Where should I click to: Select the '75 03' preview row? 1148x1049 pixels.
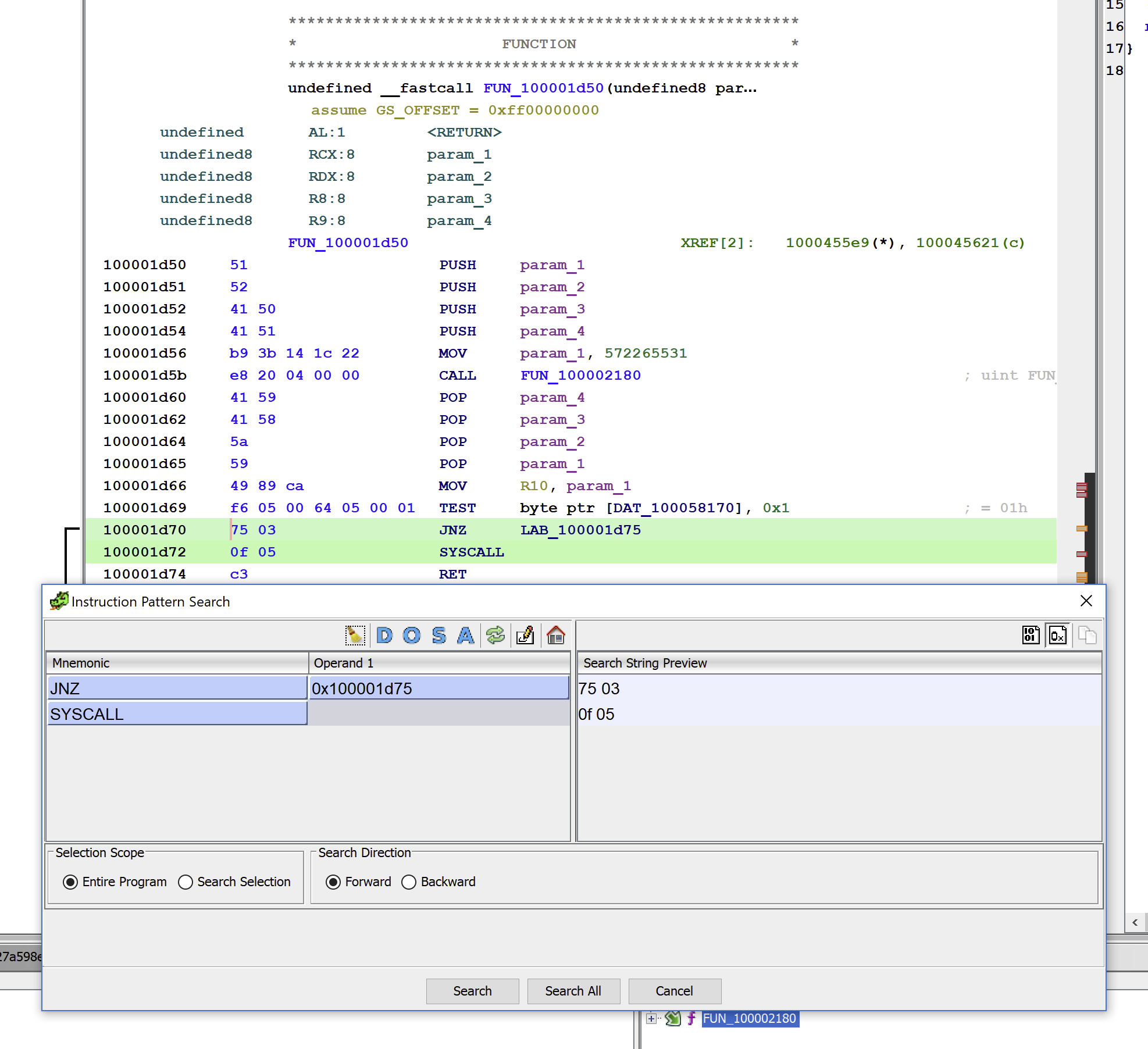[839, 688]
